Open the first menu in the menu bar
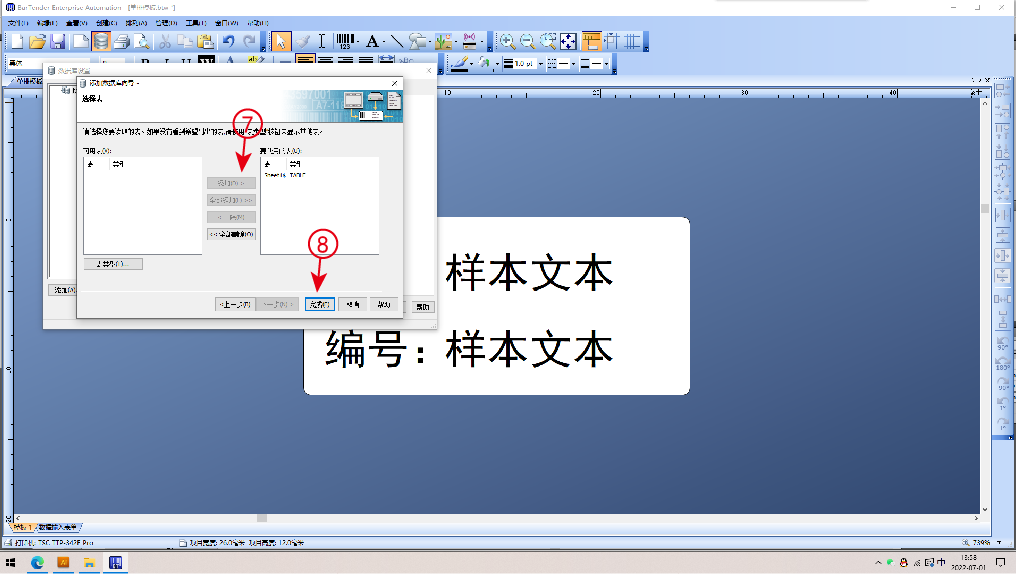The height and width of the screenshot is (575, 1016). (x=15, y=22)
